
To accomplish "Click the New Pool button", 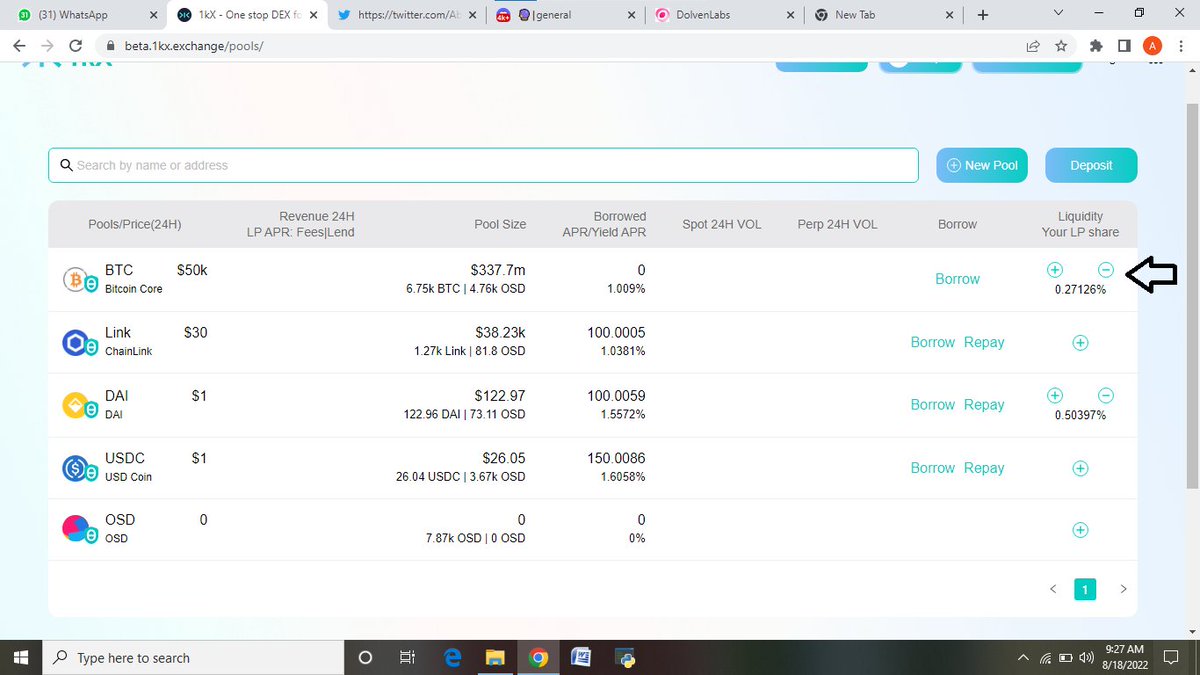I will click(982, 165).
